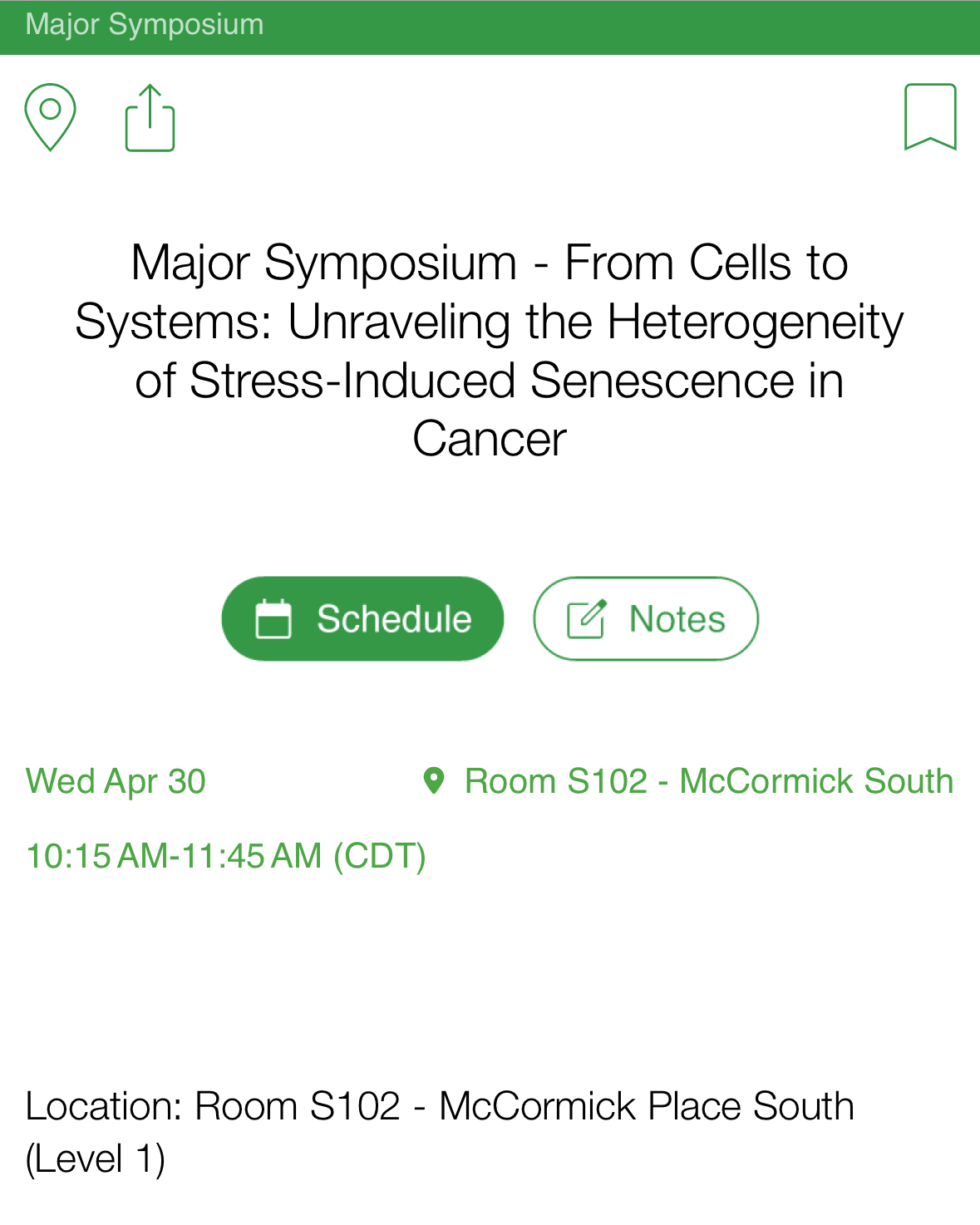Click empty area of green header bar
This screenshot has width=980, height=1225.
(x=623, y=27)
